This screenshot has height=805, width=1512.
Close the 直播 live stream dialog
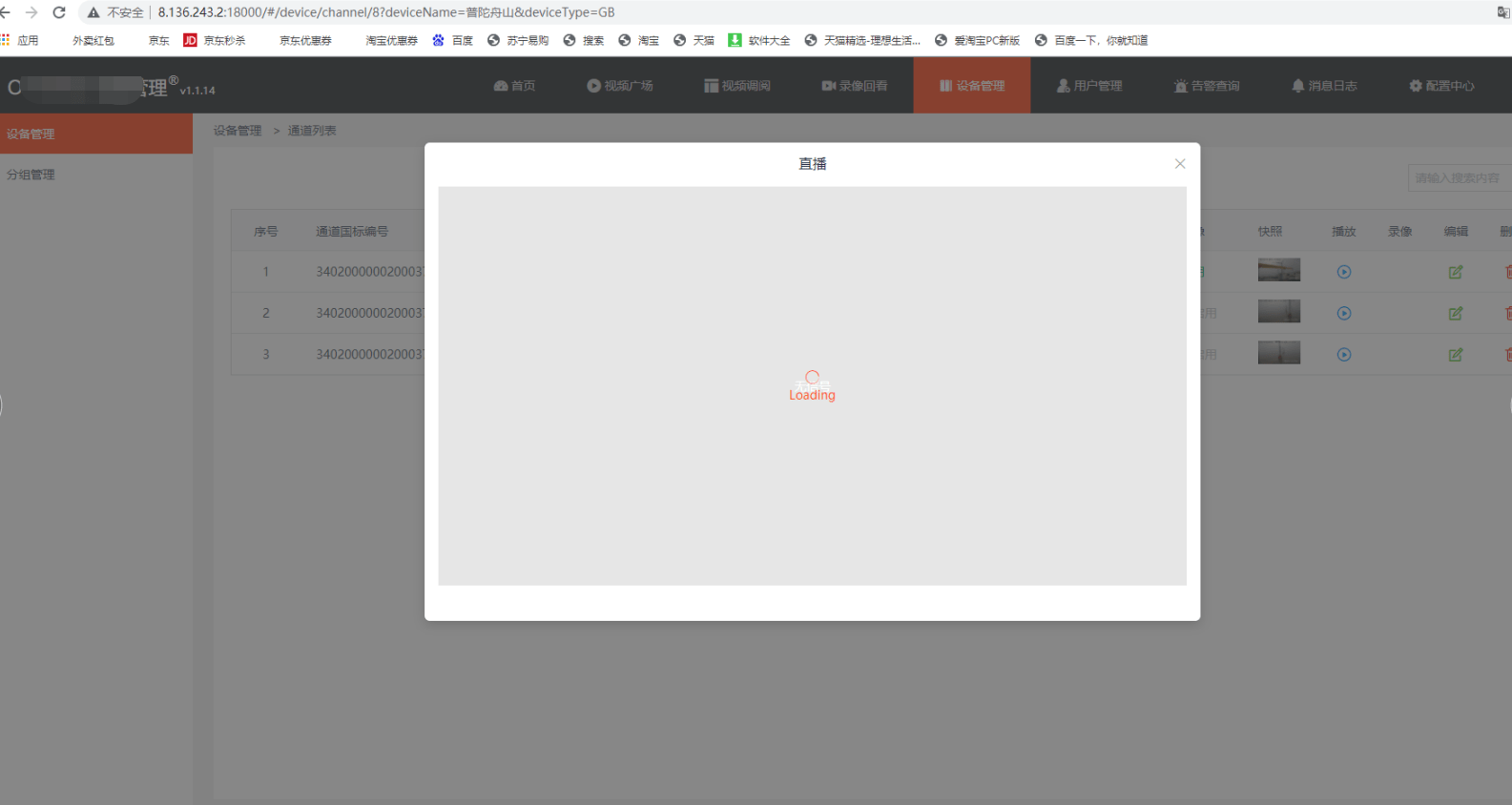click(1180, 164)
